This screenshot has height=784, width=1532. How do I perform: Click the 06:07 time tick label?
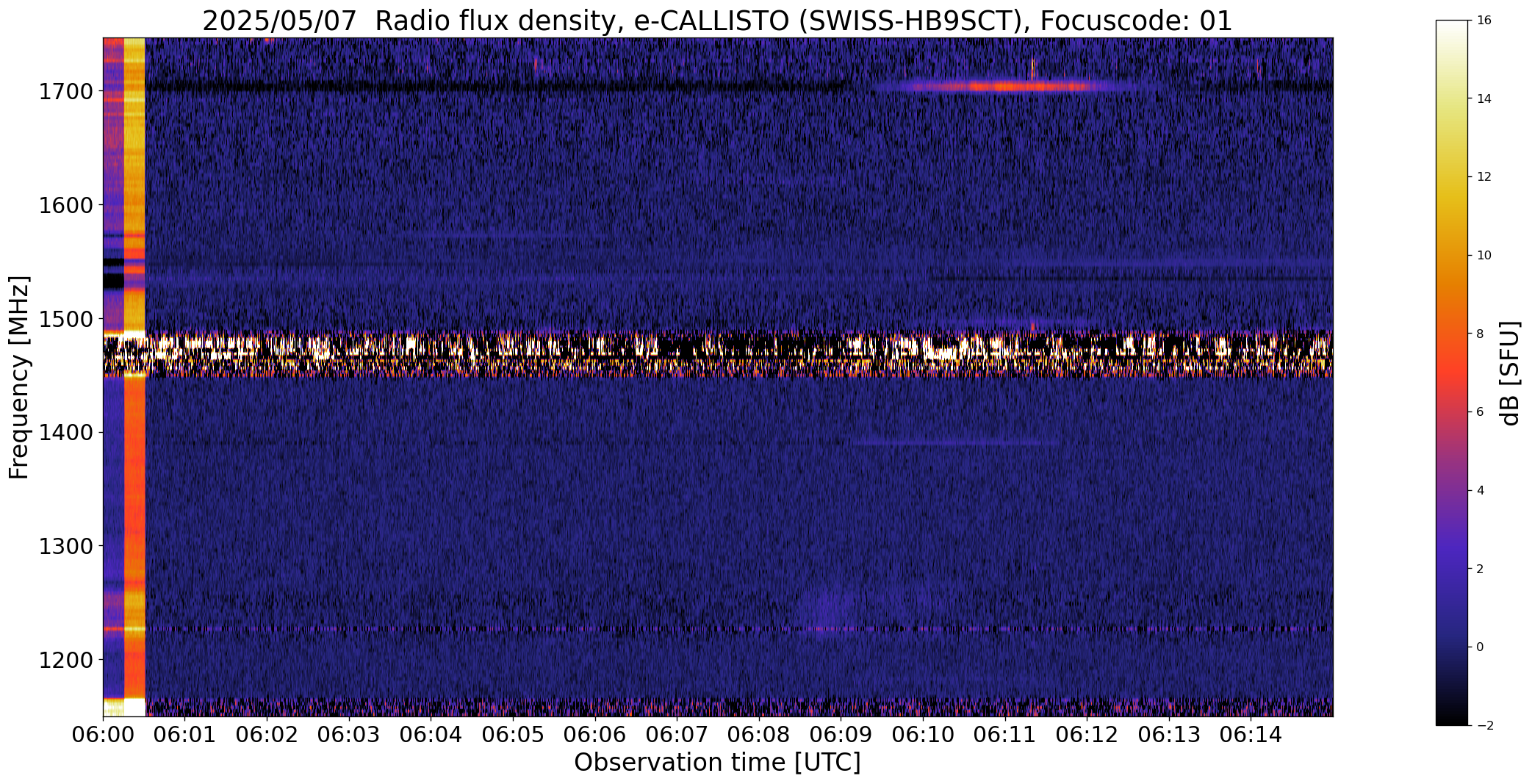677,735
